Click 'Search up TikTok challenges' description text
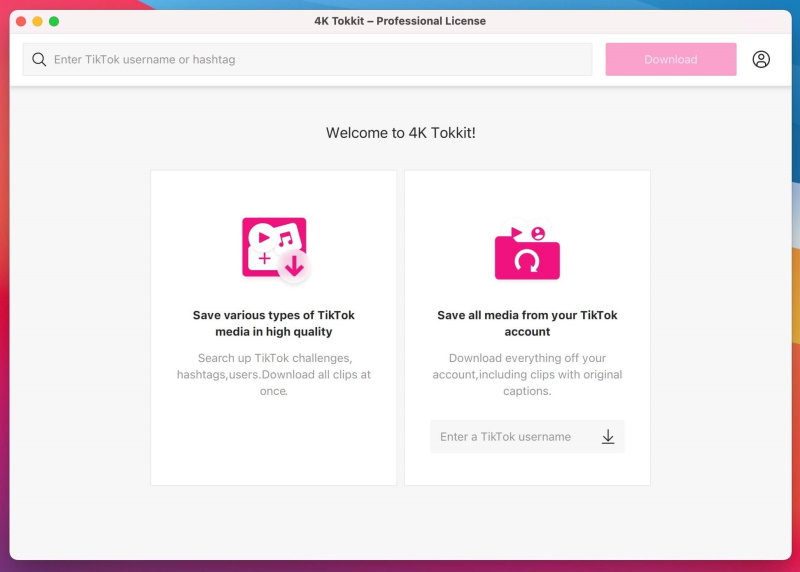Image resolution: width=800 pixels, height=572 pixels. (273, 375)
